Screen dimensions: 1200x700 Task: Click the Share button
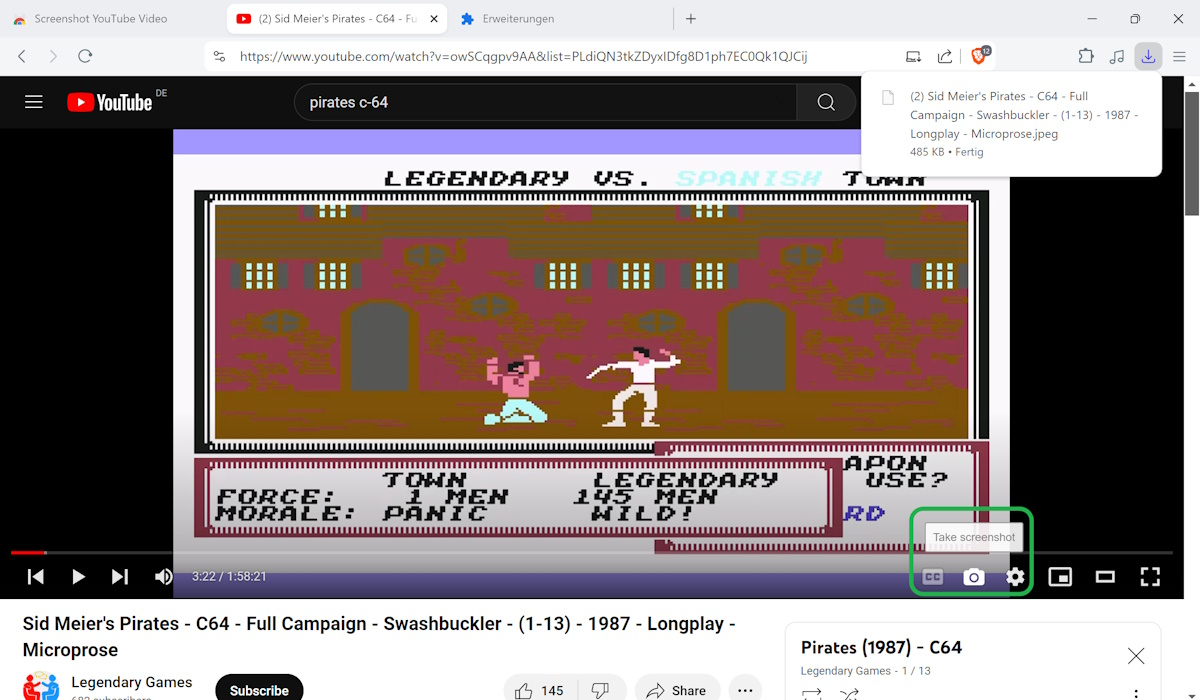click(x=677, y=690)
